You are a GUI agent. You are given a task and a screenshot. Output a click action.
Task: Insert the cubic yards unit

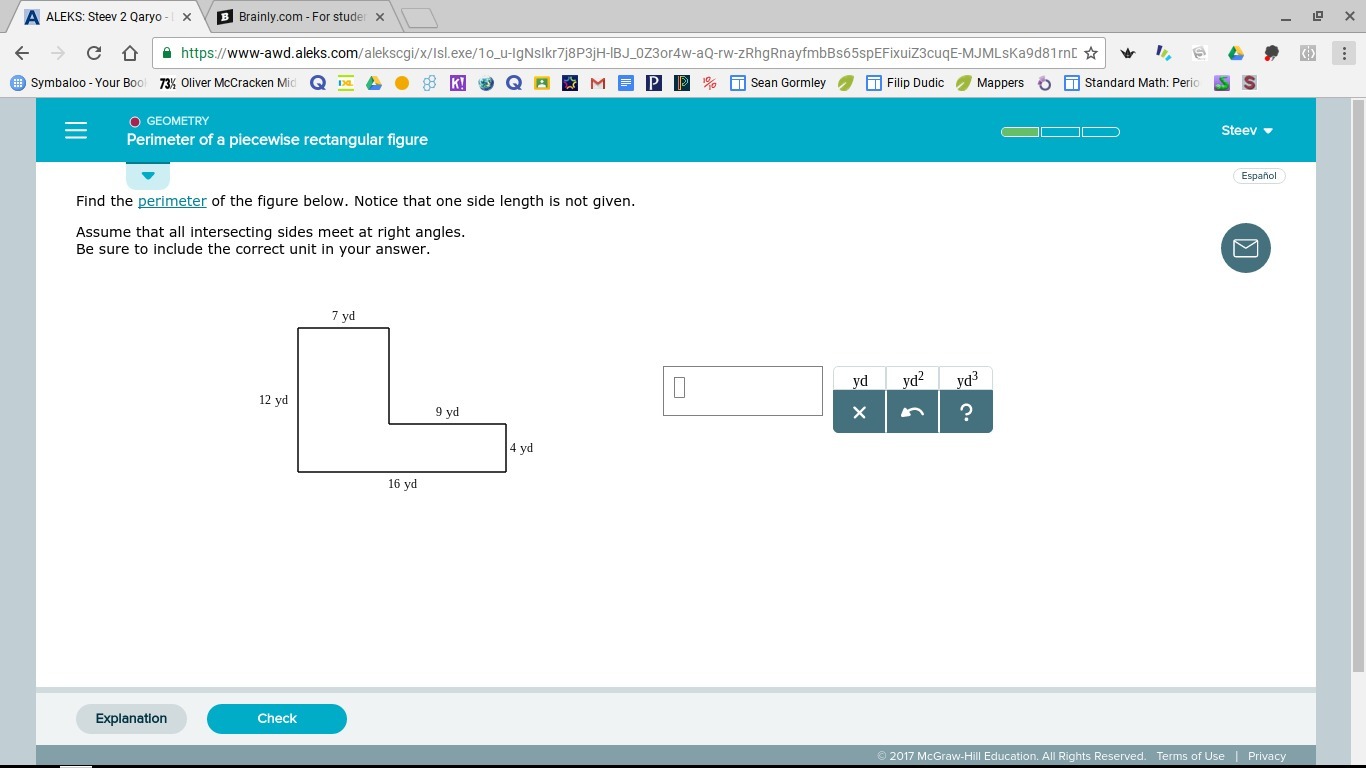tap(967, 380)
